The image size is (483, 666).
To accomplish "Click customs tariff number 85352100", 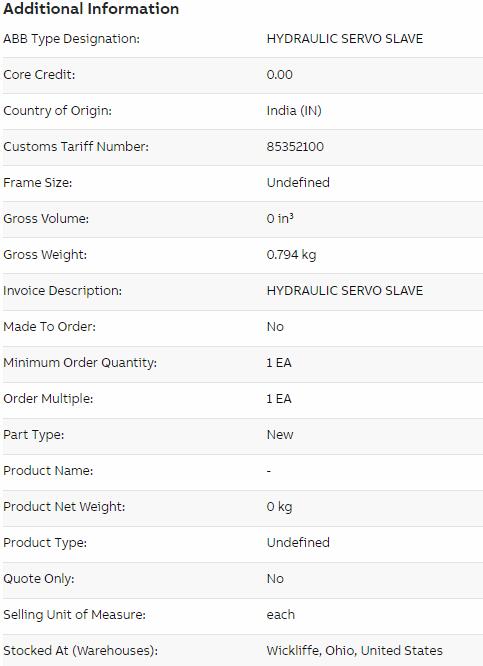I will tap(295, 147).
